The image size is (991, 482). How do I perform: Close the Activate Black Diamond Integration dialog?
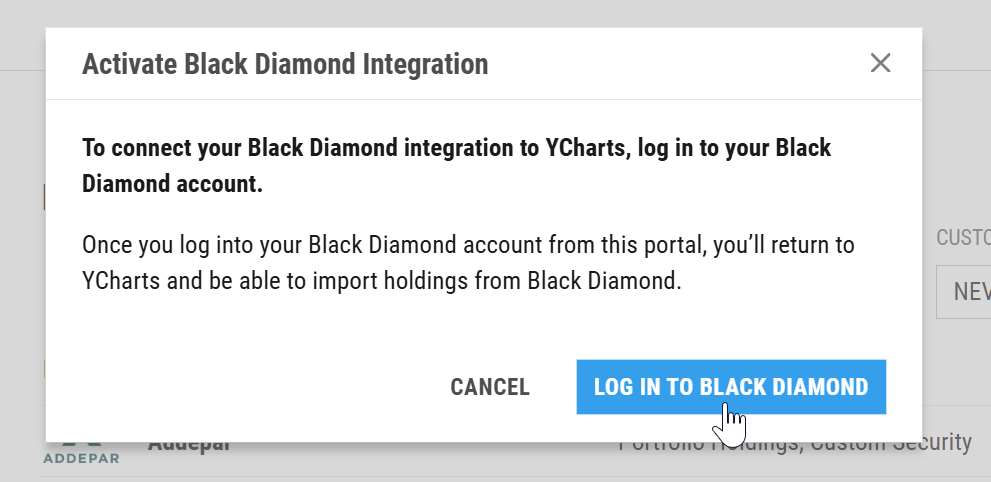(880, 63)
